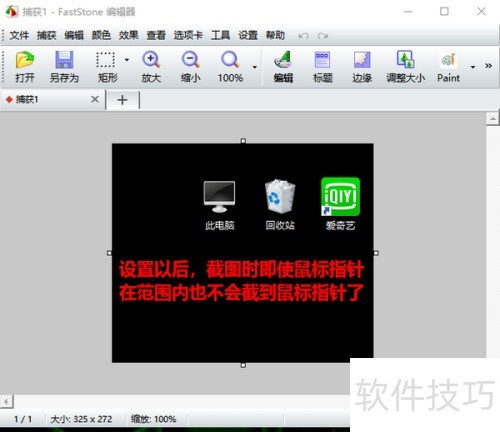Click the This PC (此电脑) icon in image
The width and height of the screenshot is (500, 432).
coord(219,197)
